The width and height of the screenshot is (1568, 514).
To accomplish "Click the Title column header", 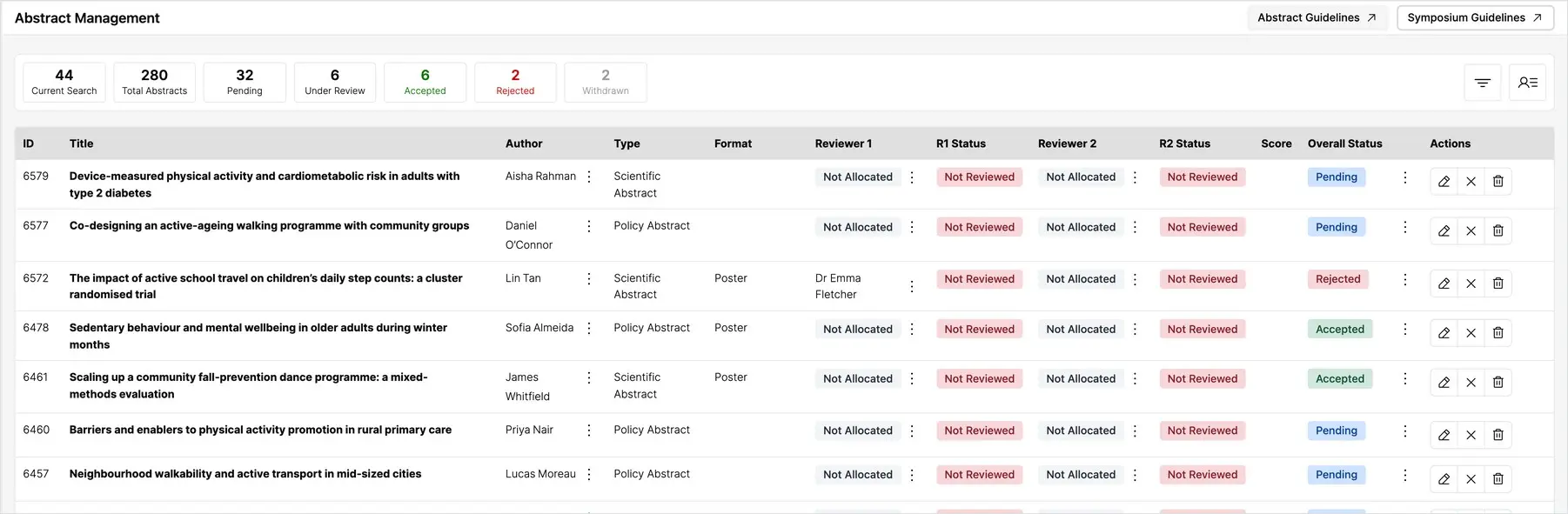I will point(82,144).
